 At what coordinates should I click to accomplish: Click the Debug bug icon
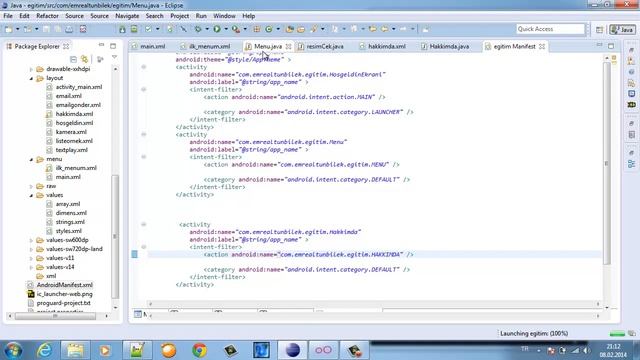[198, 29]
